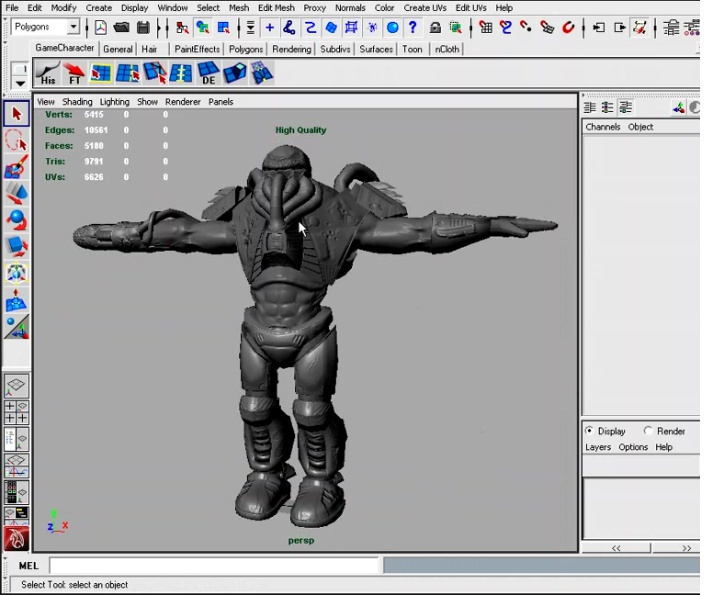The image size is (724, 595).
Task: Click the layer editor left arrows button
Action: point(616,548)
